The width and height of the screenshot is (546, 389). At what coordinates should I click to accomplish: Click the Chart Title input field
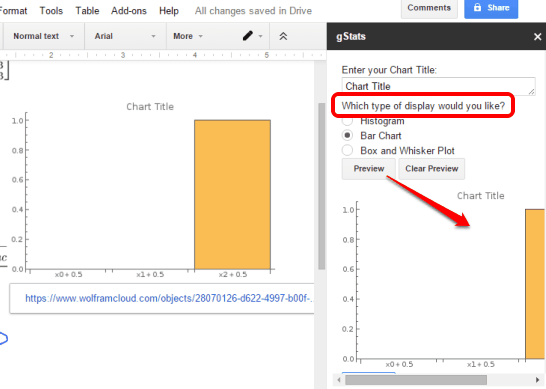(438, 86)
